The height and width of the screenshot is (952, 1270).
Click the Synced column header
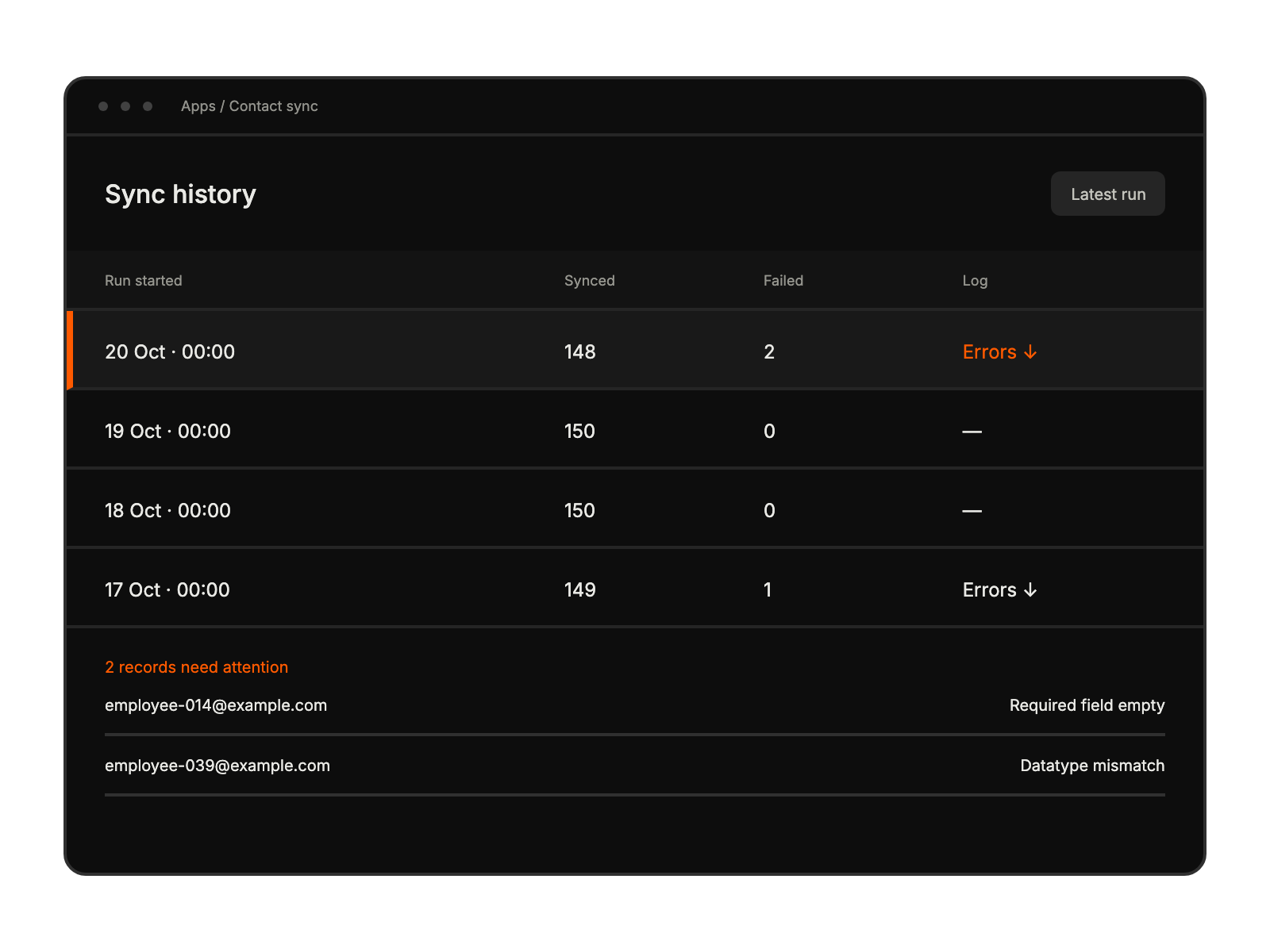590,280
